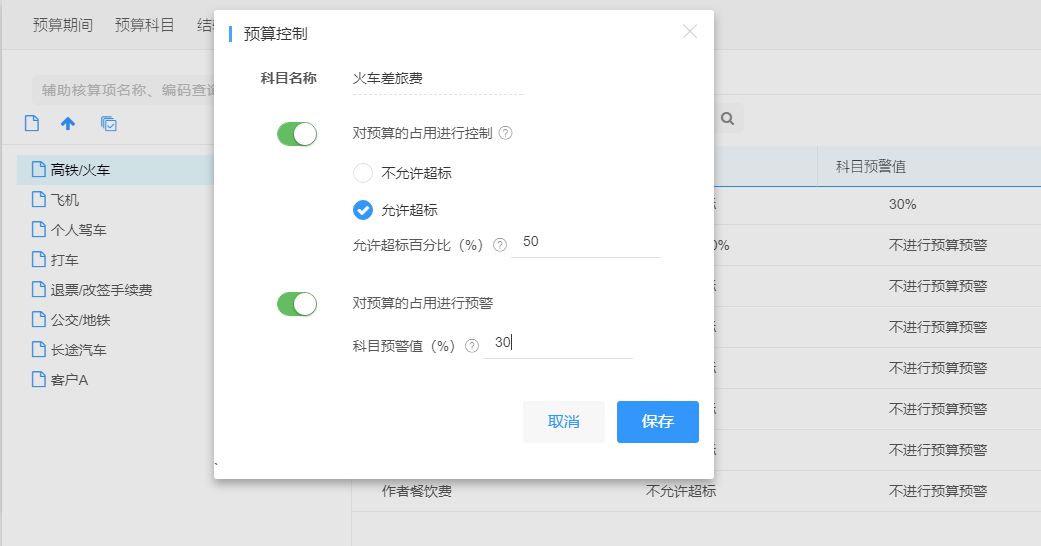Image resolution: width=1041 pixels, height=546 pixels.
Task: Click help icon beside 对预算的占用进行控制
Action: tap(505, 133)
